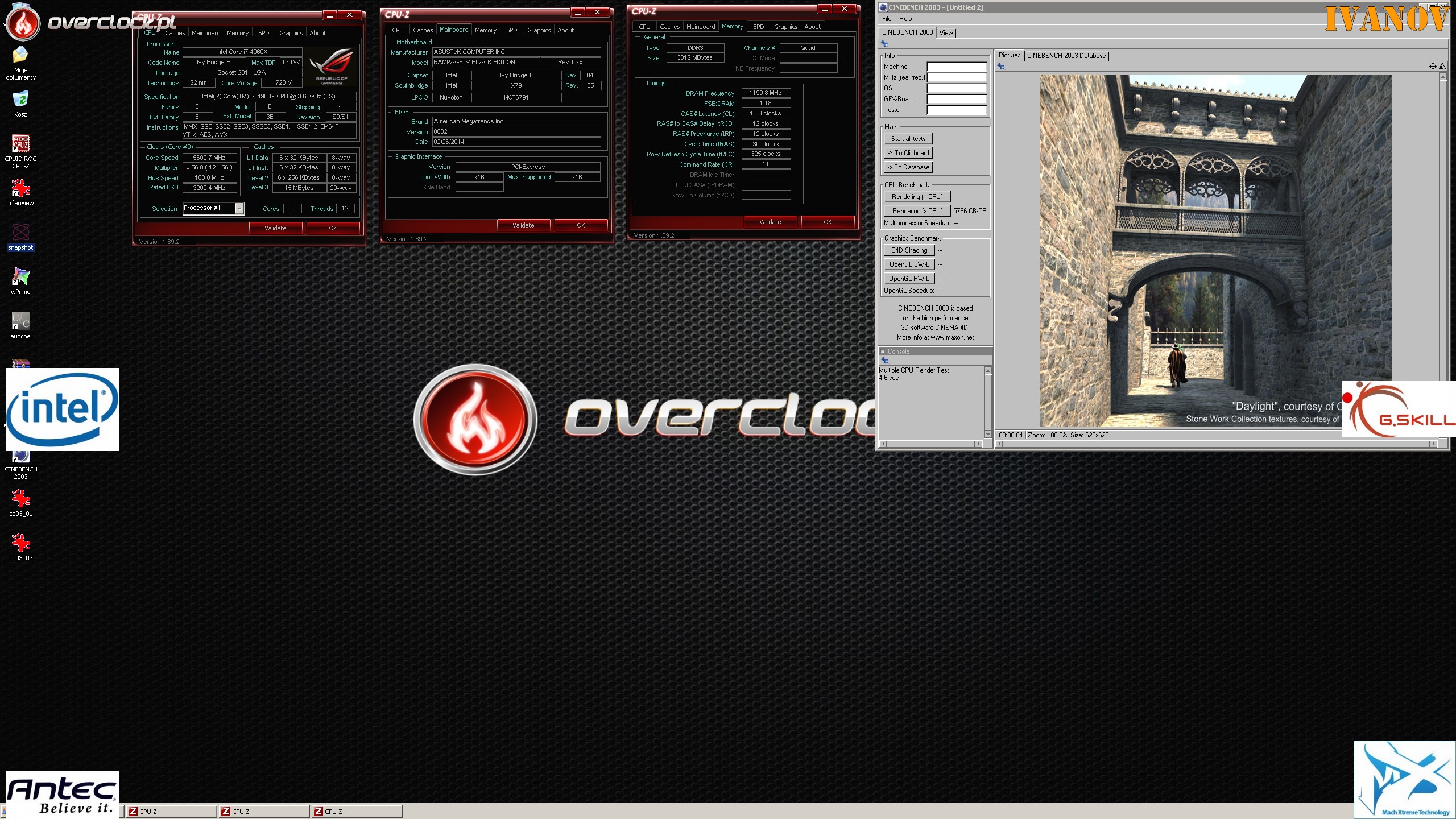
Task: Click the Console panel pin icon
Action: [884, 361]
